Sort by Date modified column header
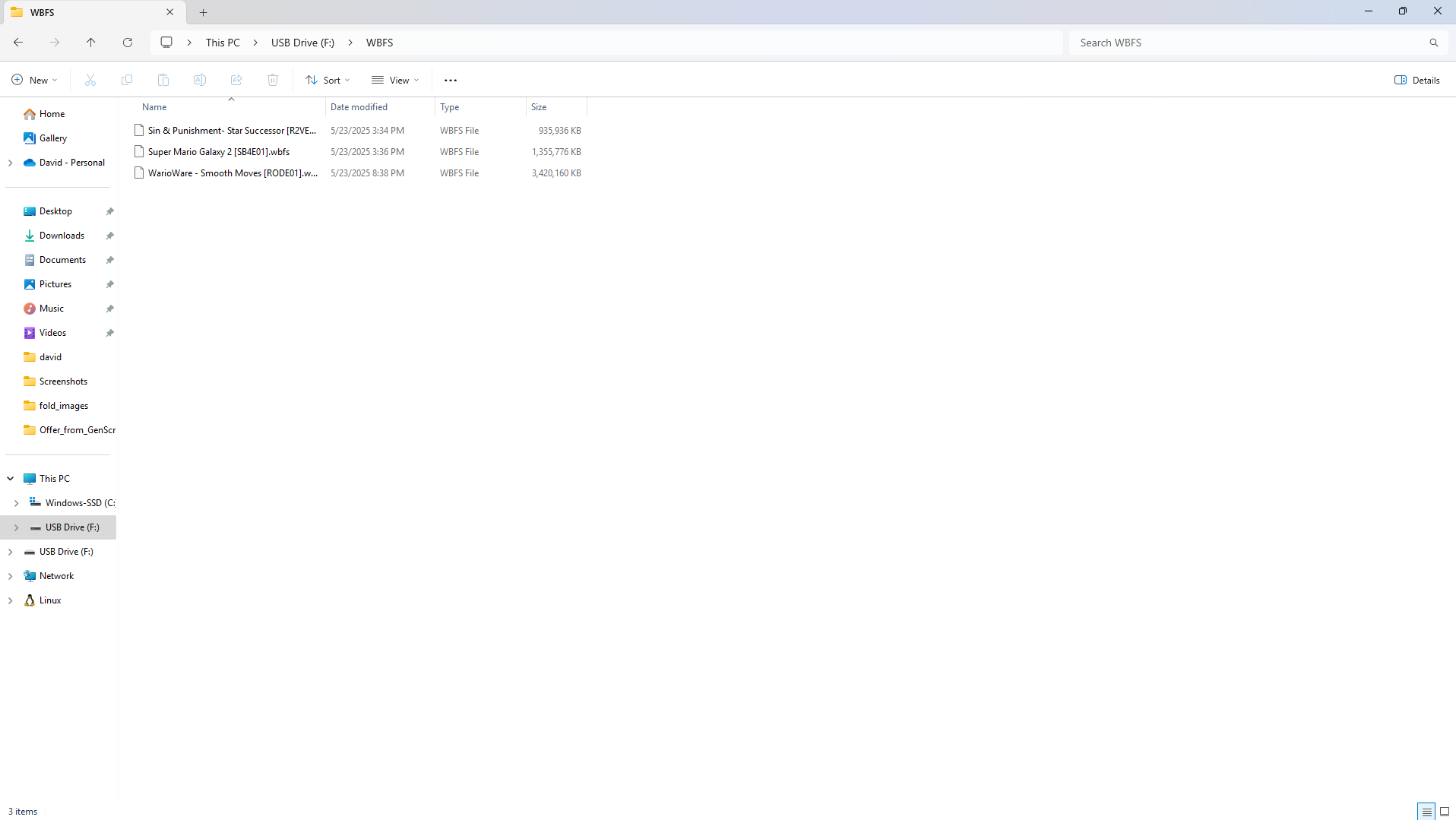The image size is (1456, 820). coord(359,107)
